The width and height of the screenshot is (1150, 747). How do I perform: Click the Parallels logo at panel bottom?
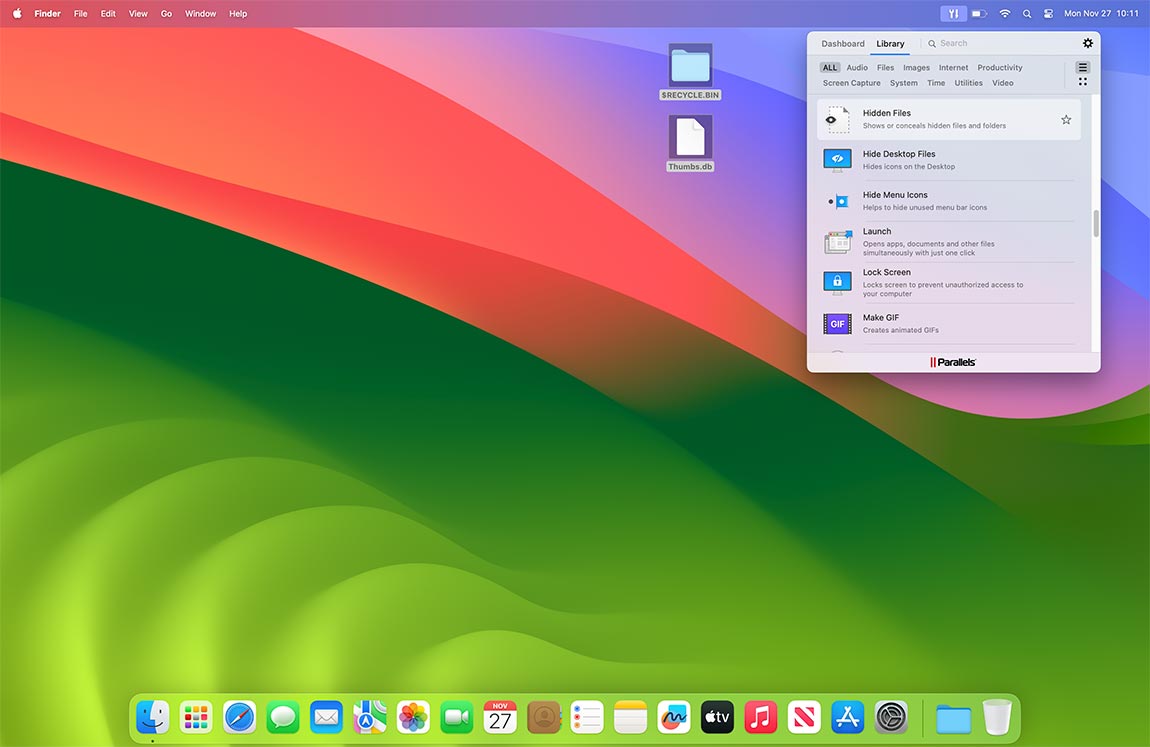pyautogui.click(x=953, y=362)
